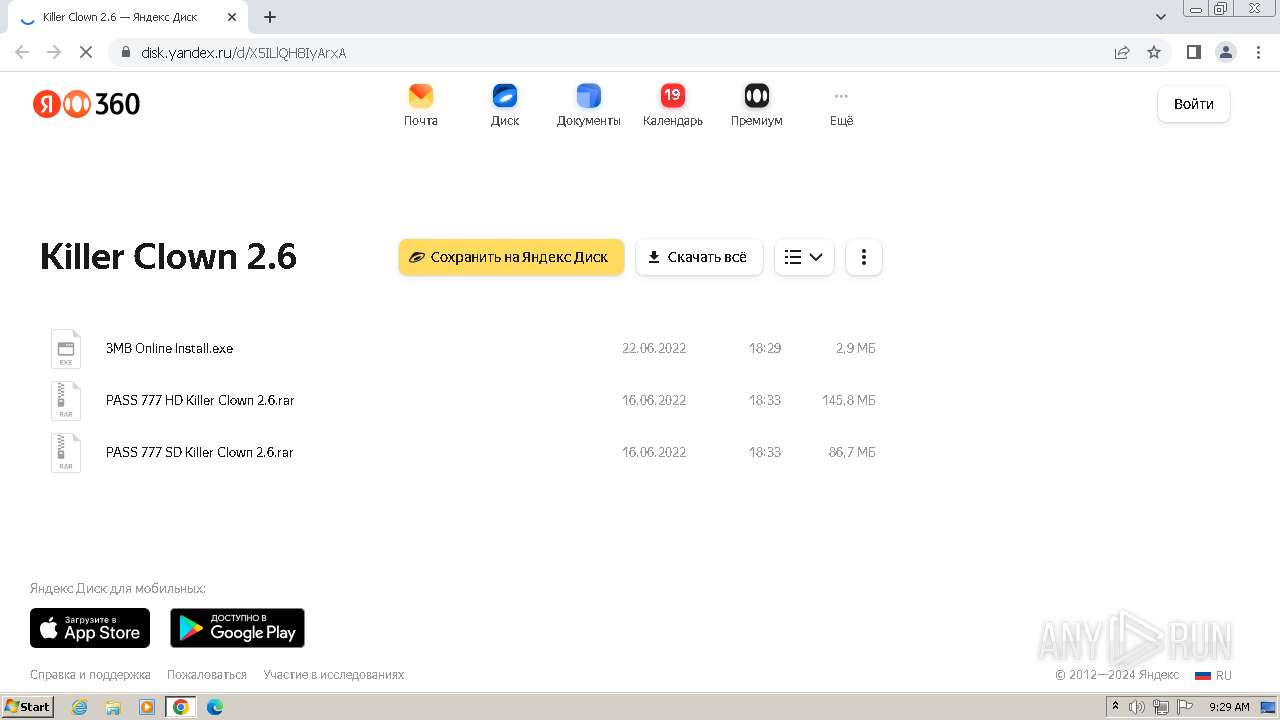This screenshot has height=720, width=1280.
Task: Launch Internet Explorer from the taskbar
Action: [79, 707]
